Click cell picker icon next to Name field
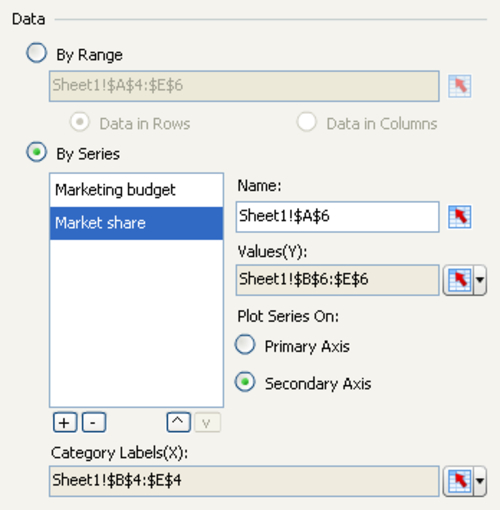 coord(459,217)
